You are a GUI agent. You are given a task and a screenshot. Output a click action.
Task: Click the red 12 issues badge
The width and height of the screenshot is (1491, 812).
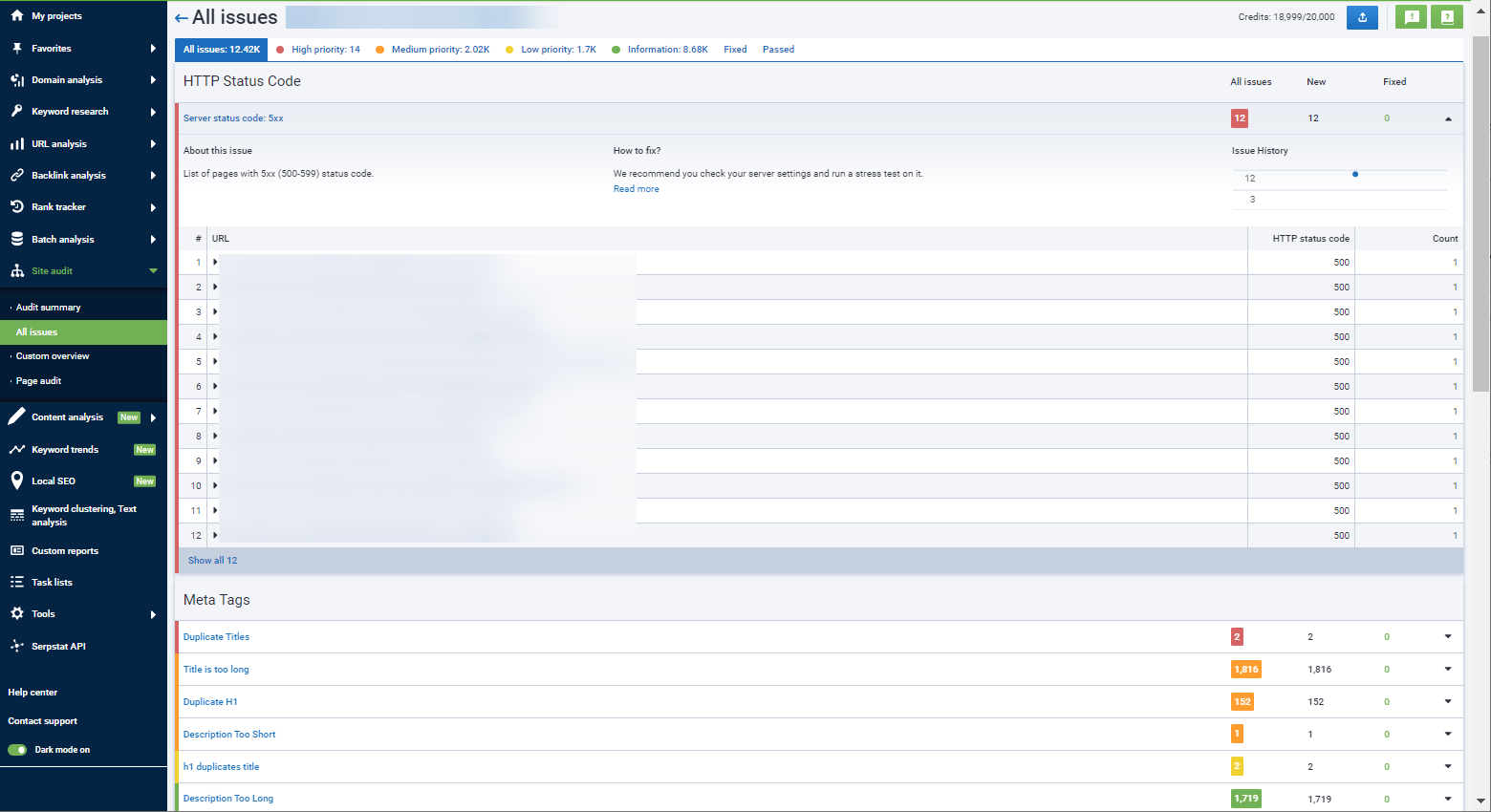click(1240, 118)
